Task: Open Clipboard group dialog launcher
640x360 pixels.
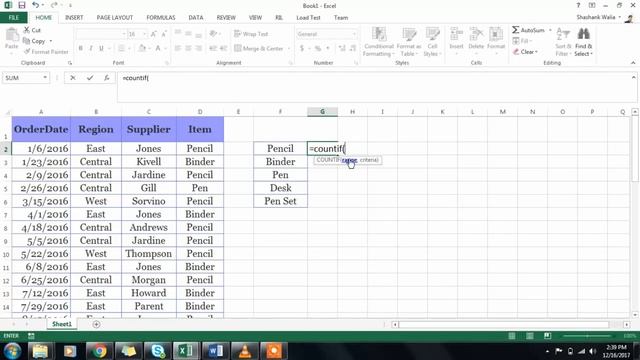Action: tap(70, 63)
